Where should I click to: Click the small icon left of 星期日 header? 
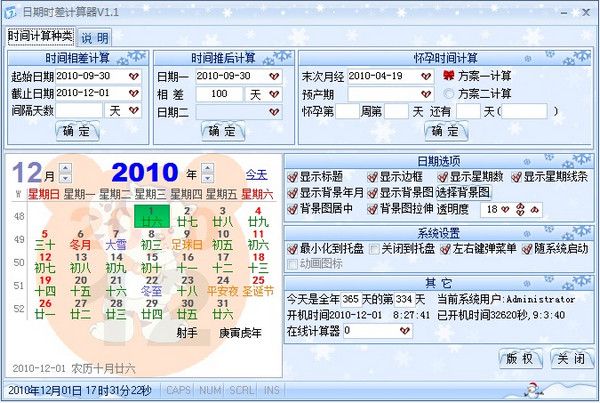tap(18, 193)
